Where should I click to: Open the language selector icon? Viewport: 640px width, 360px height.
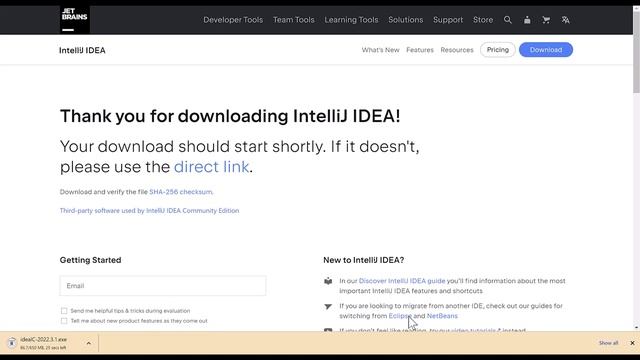tap(565, 20)
